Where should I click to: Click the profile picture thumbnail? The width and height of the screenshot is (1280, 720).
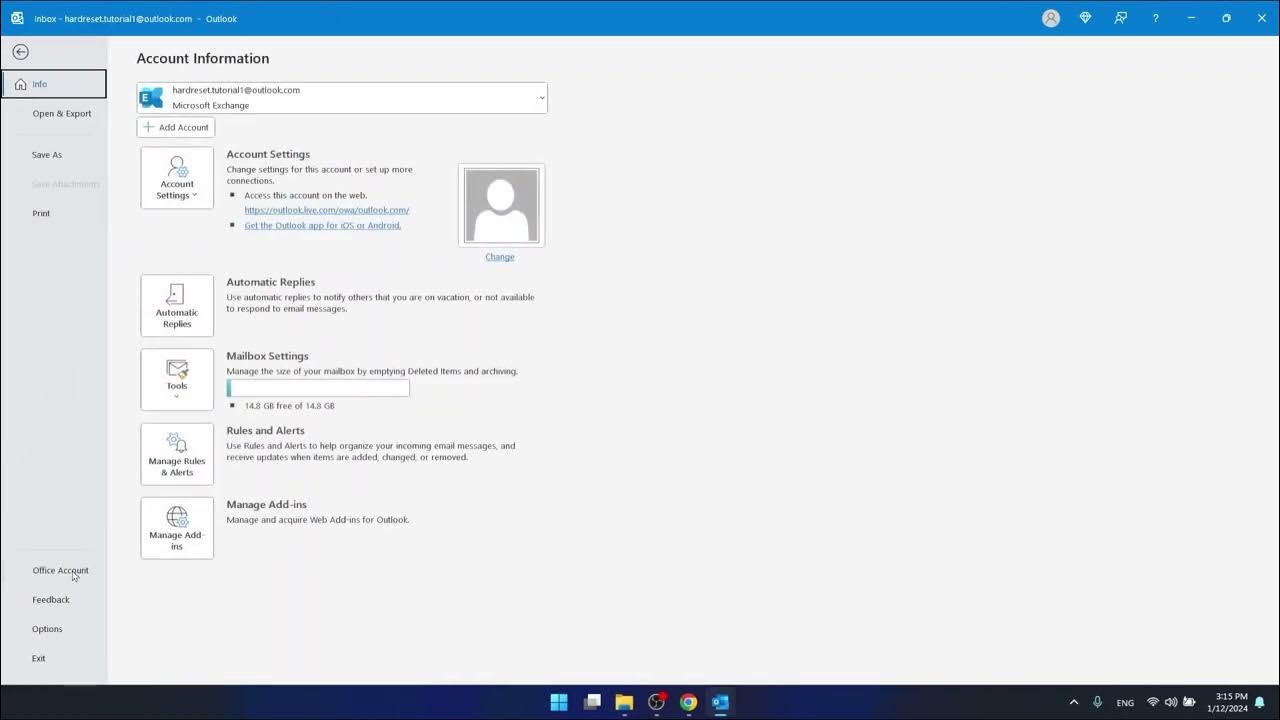500,204
